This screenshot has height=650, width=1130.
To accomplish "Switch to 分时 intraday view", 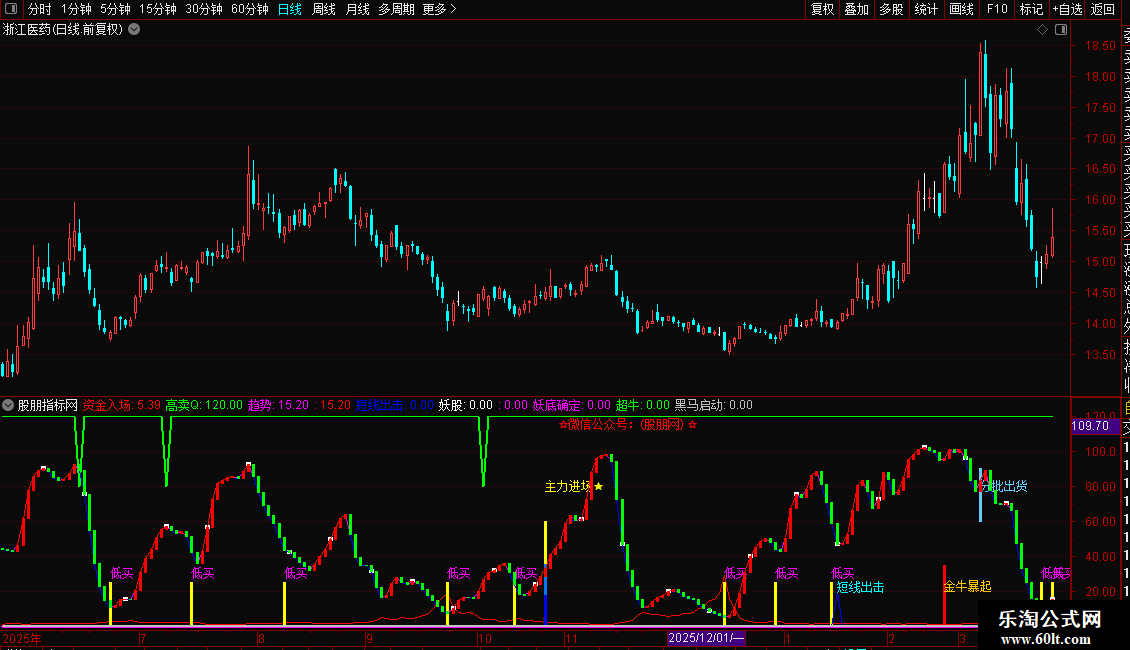I will (x=39, y=9).
